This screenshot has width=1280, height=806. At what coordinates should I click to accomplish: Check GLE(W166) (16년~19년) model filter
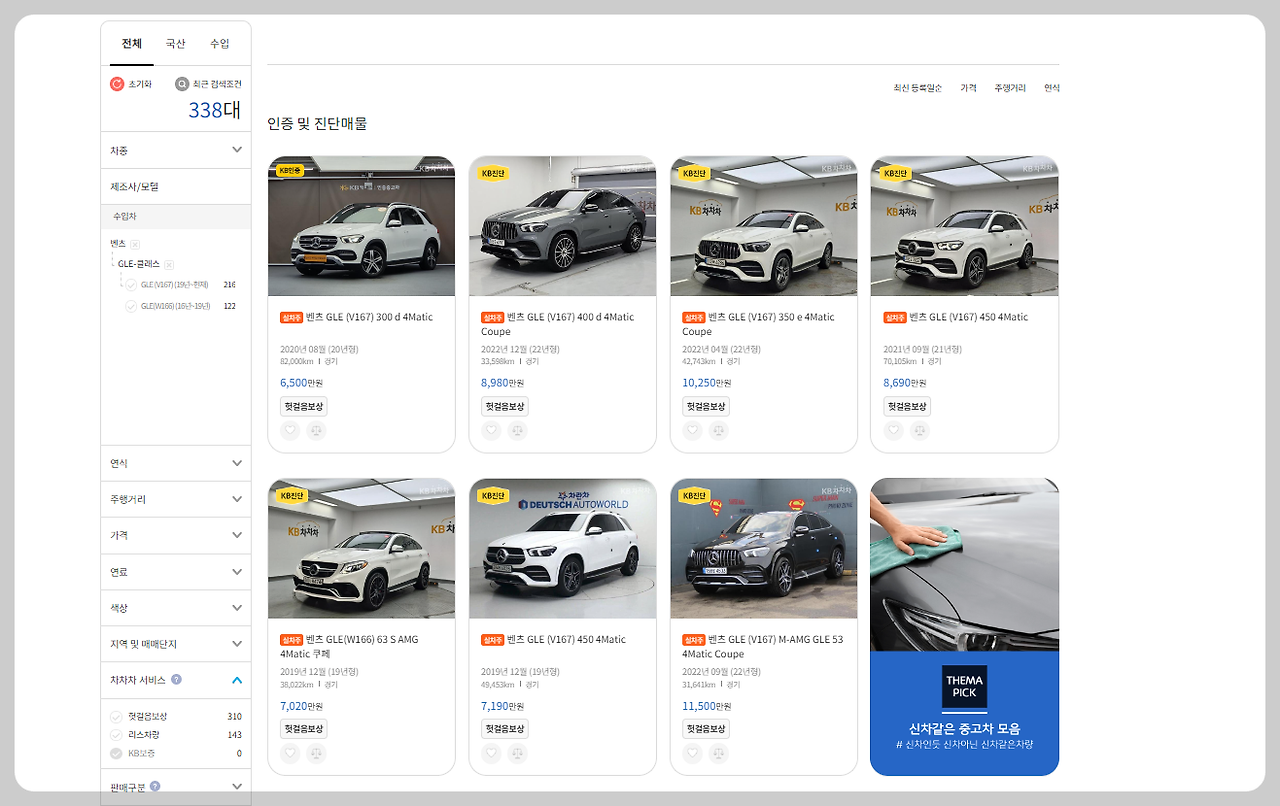pyautogui.click(x=130, y=306)
